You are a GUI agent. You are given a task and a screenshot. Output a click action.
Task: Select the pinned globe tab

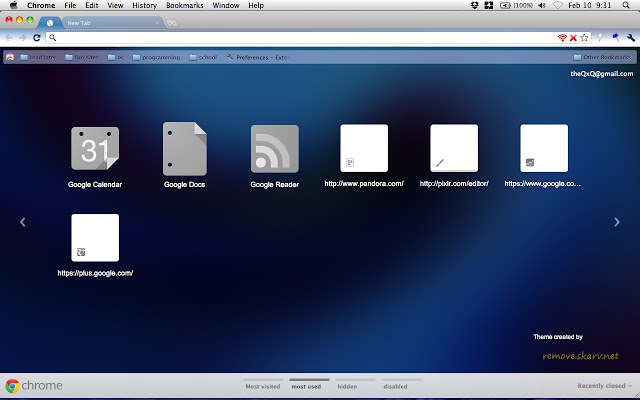(50, 23)
